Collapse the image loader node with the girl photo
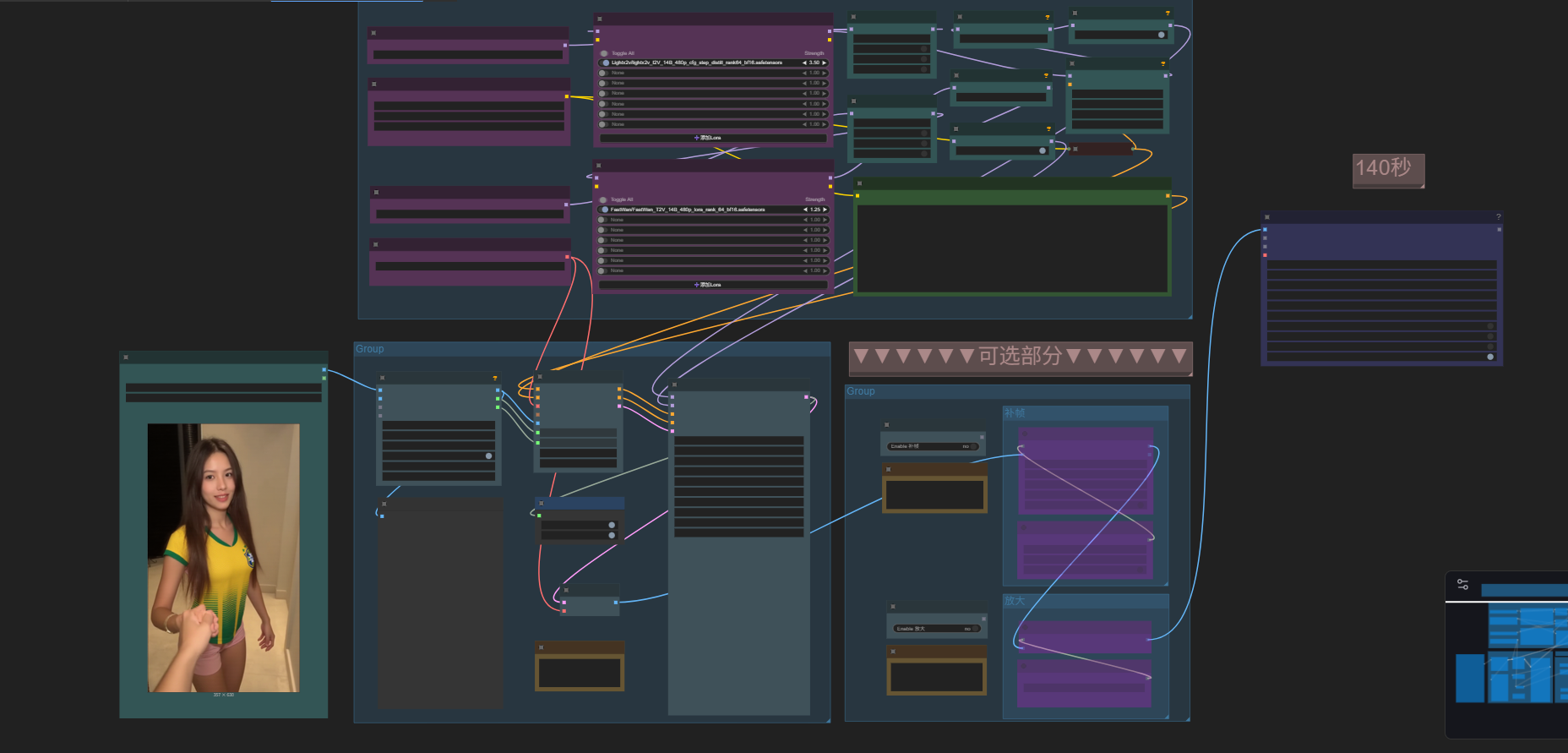 coord(126,357)
